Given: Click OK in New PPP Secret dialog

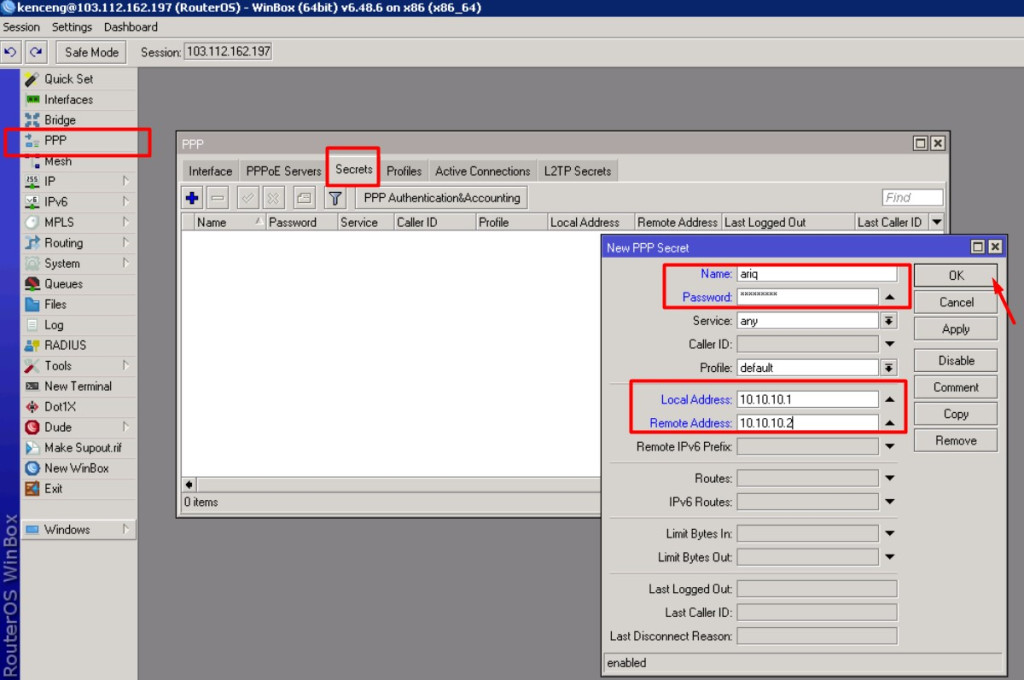Looking at the screenshot, I should click(x=955, y=276).
